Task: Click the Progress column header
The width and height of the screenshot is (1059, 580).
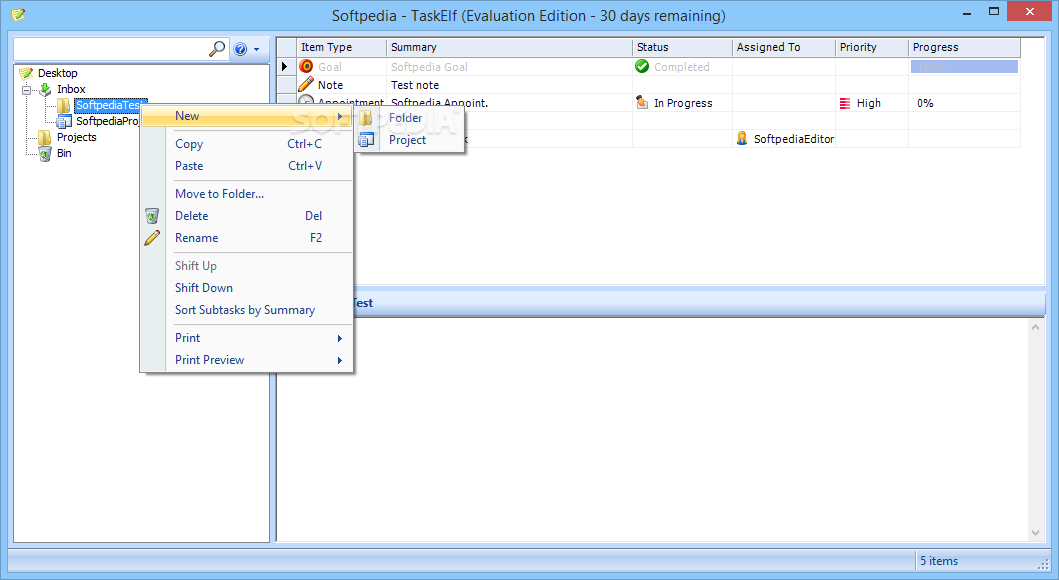Action: (x=964, y=47)
